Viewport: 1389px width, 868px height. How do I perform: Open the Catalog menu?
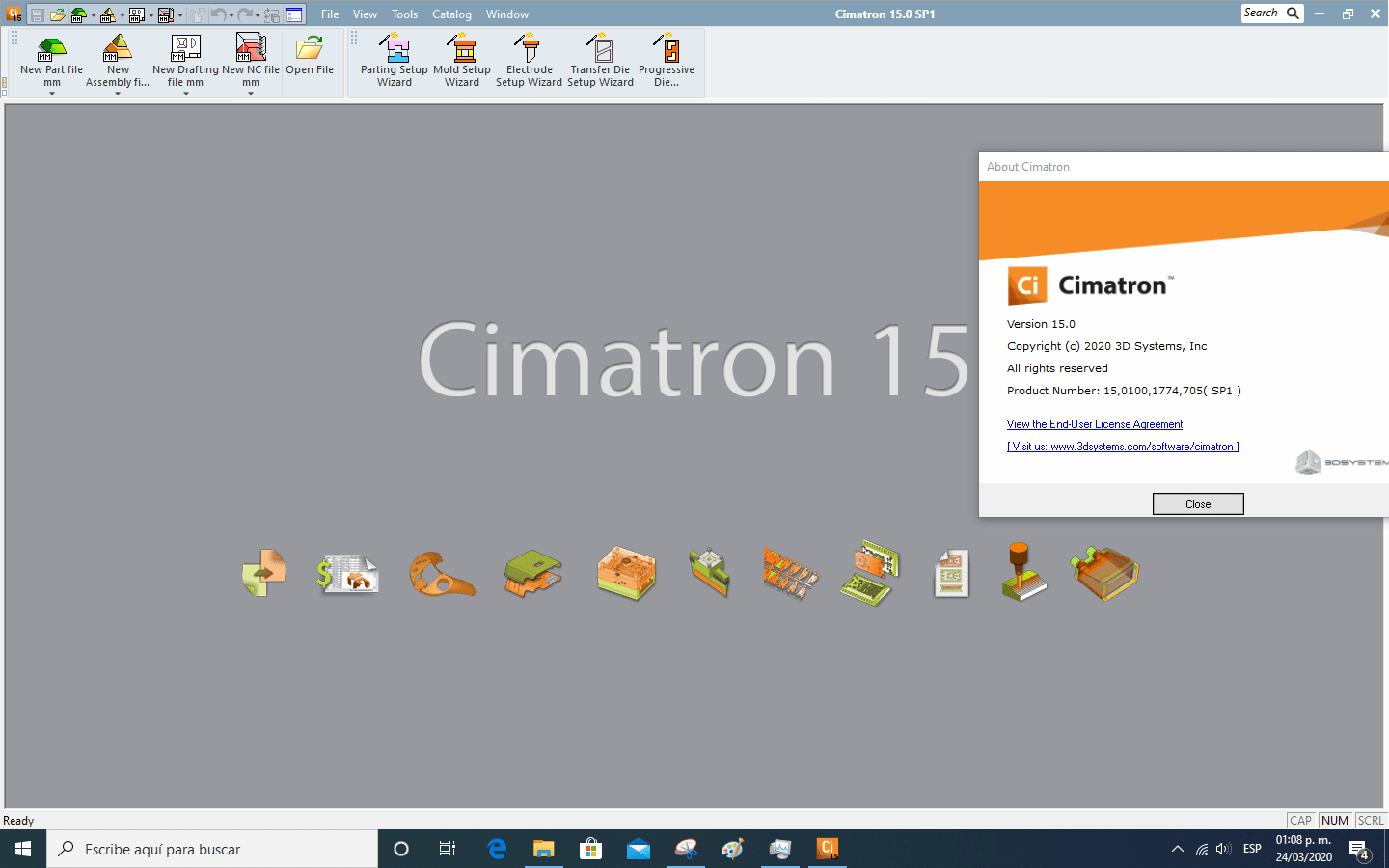click(451, 14)
